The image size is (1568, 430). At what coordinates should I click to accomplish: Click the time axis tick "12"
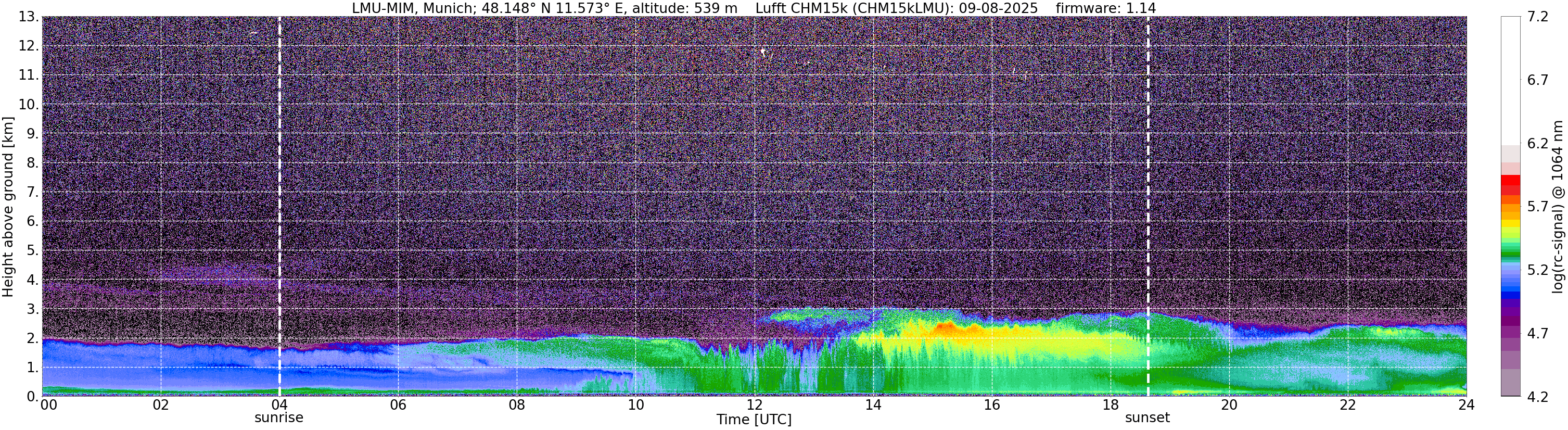click(754, 405)
